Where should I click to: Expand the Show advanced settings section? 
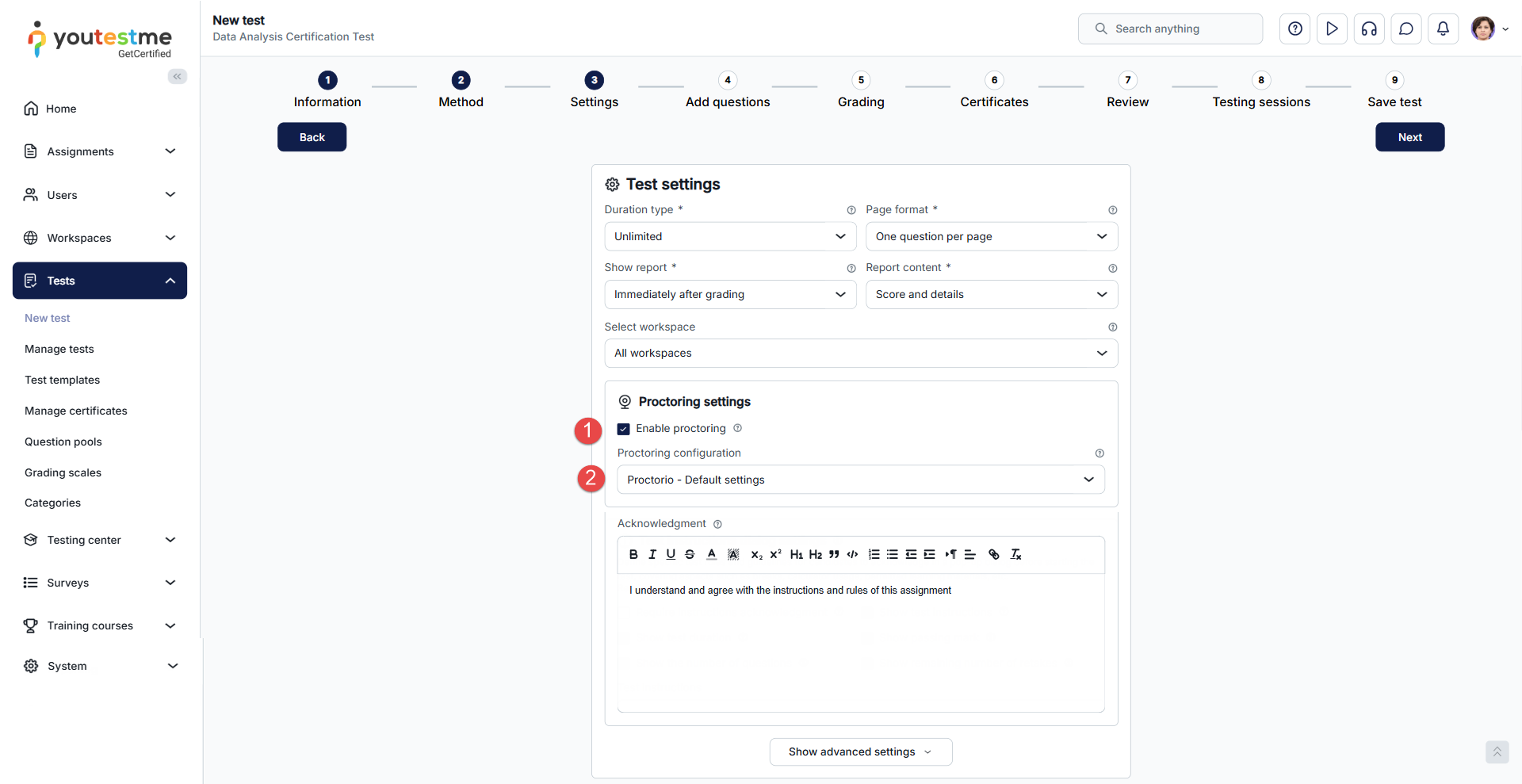coord(860,752)
